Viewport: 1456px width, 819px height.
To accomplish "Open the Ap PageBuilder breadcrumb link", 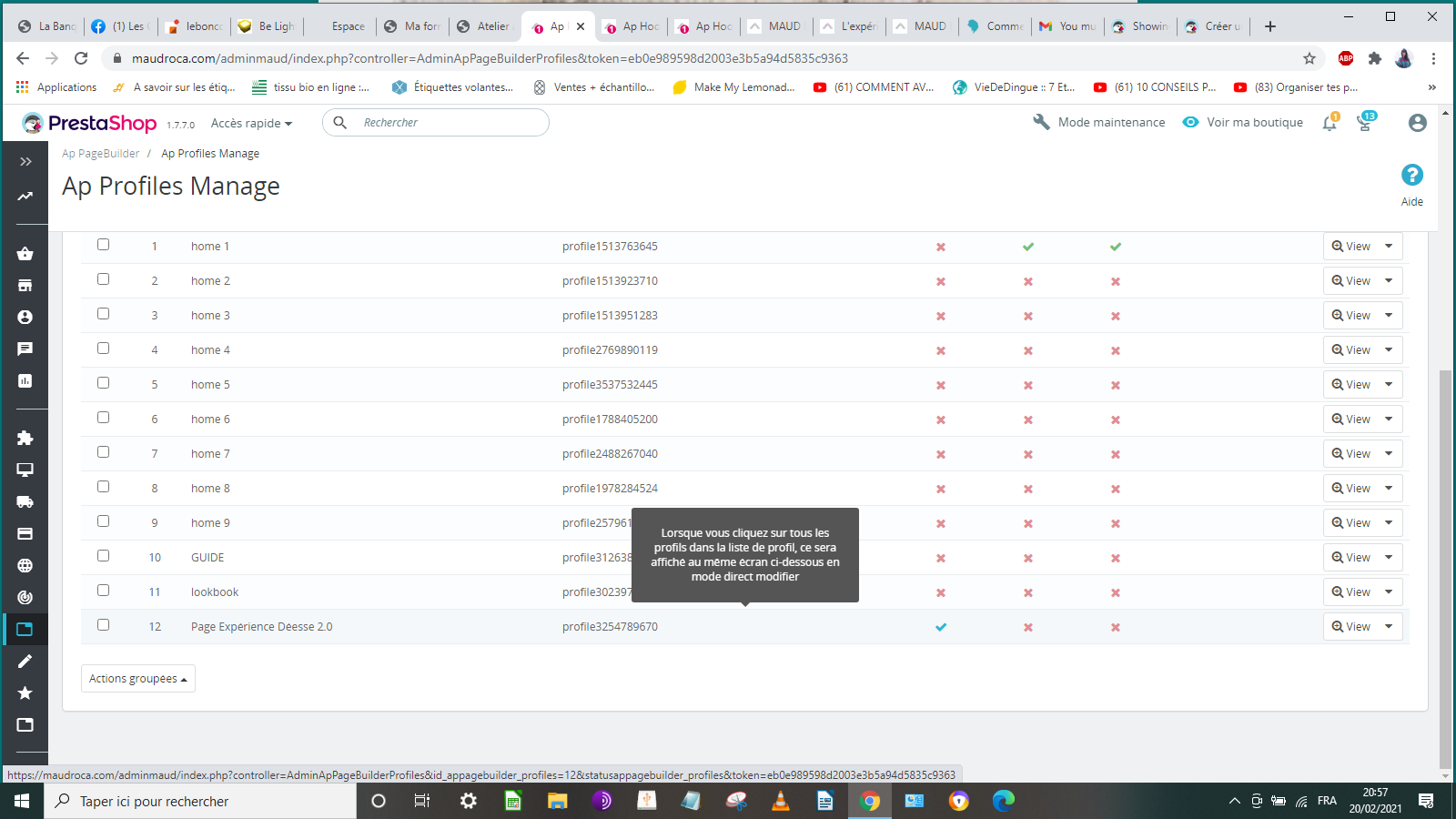I will [101, 154].
